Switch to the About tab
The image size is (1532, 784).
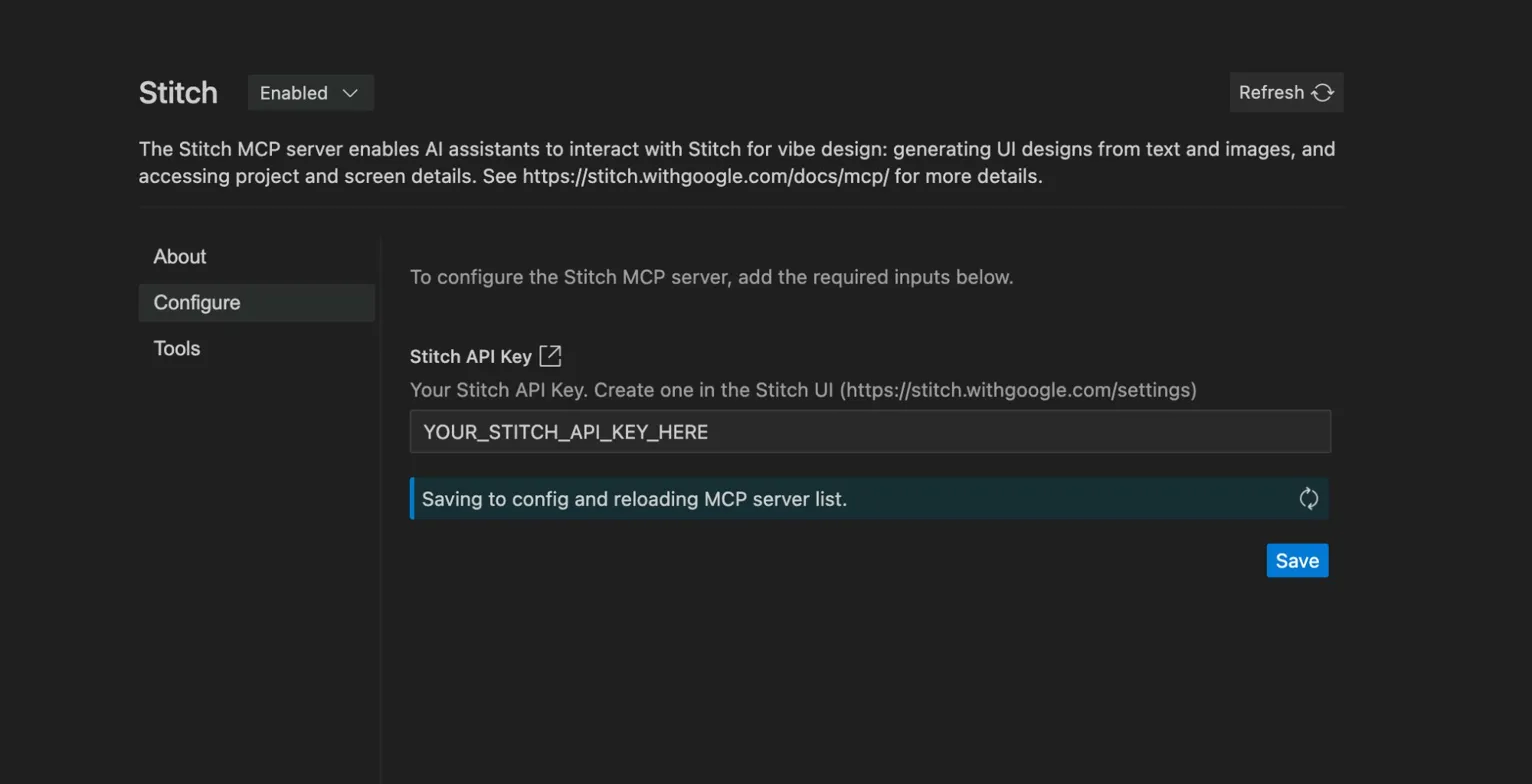tap(180, 257)
